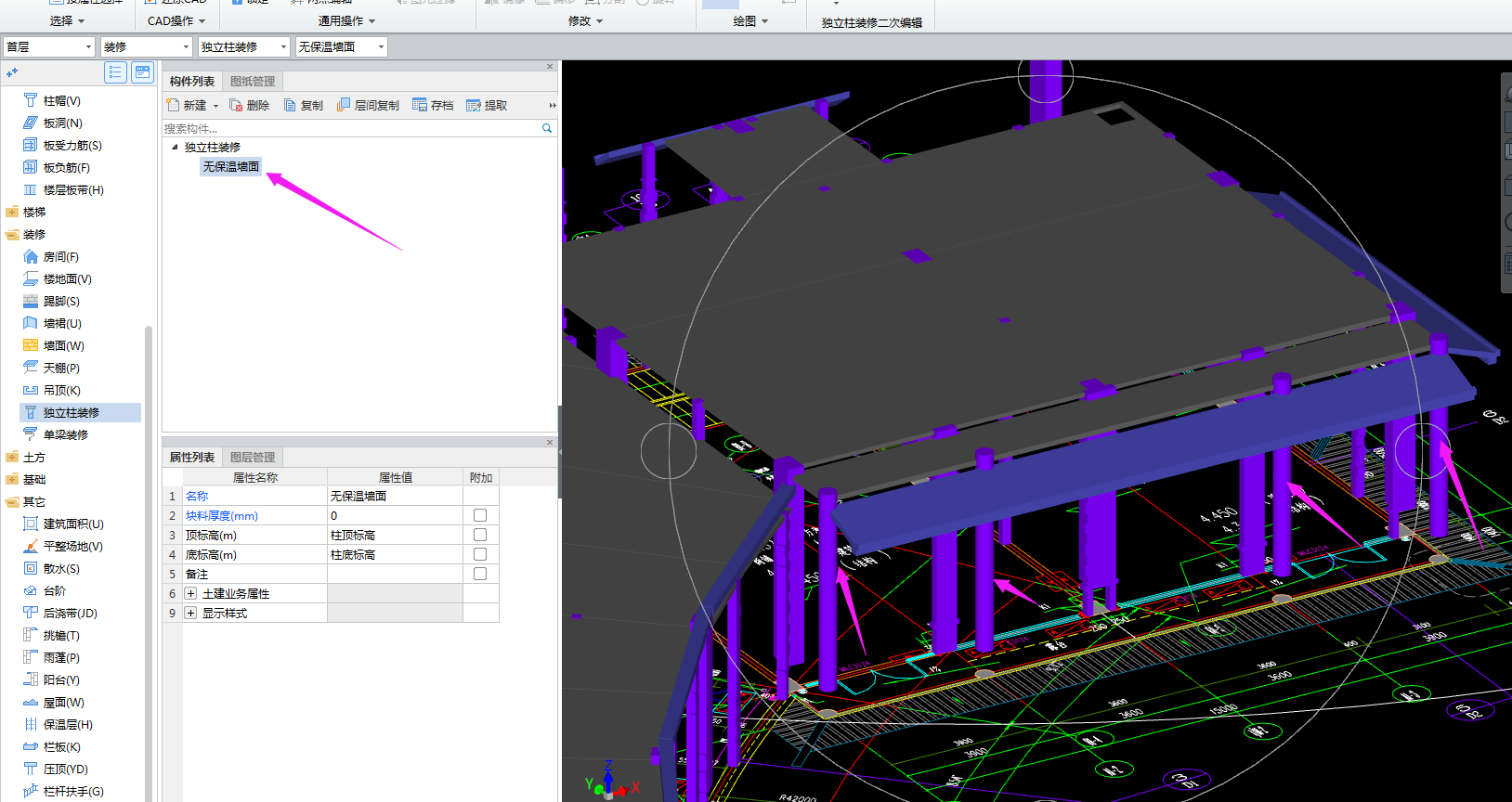The width and height of the screenshot is (1512, 802).
Task: Open 通用操作 ribbon group menu
Action: [x=346, y=20]
